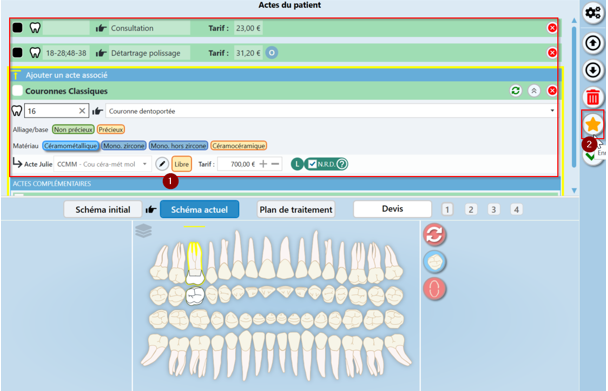Switch to Schéma initial tab
The image size is (608, 391).
pyautogui.click(x=103, y=209)
